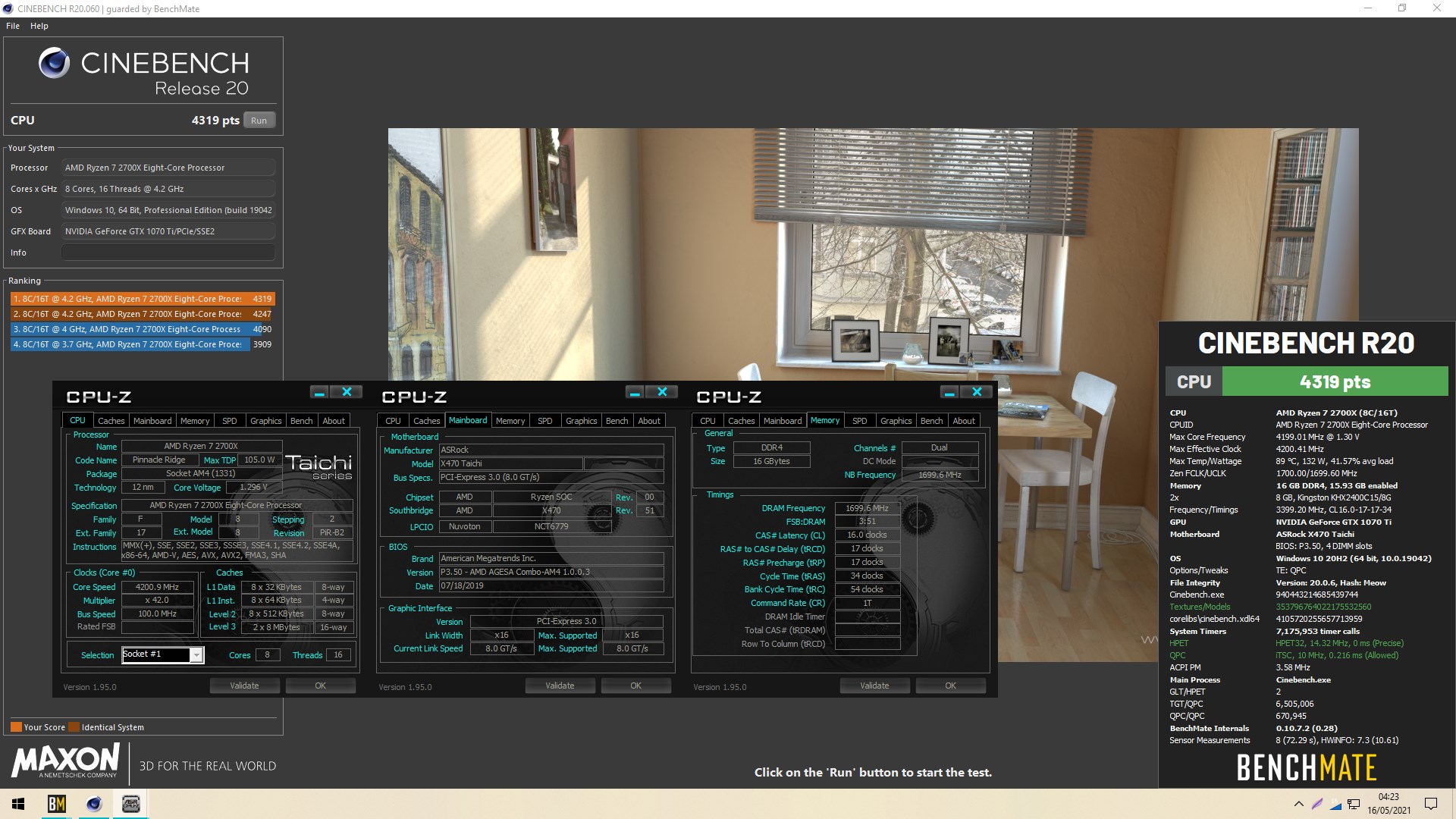Open SPD tab in first CPU-Z window

(x=230, y=421)
